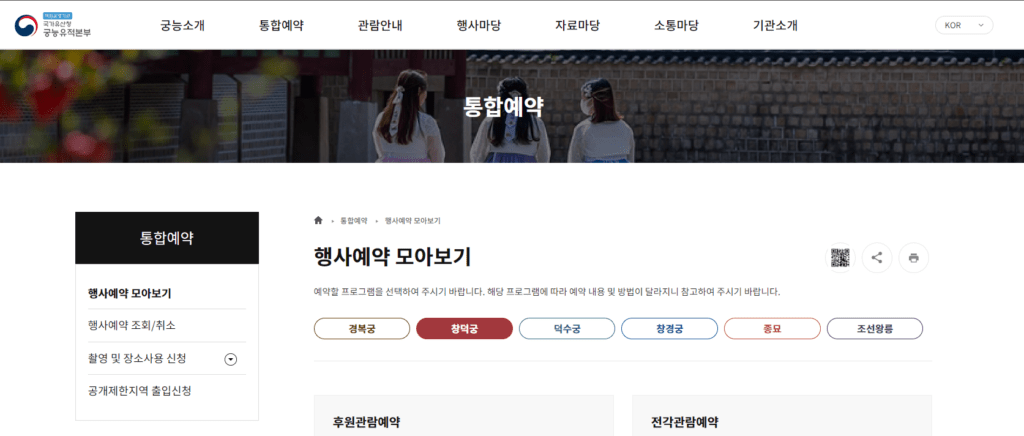This screenshot has height=436, width=1024.
Task: Select the 창경궁 filter button
Action: [x=669, y=328]
